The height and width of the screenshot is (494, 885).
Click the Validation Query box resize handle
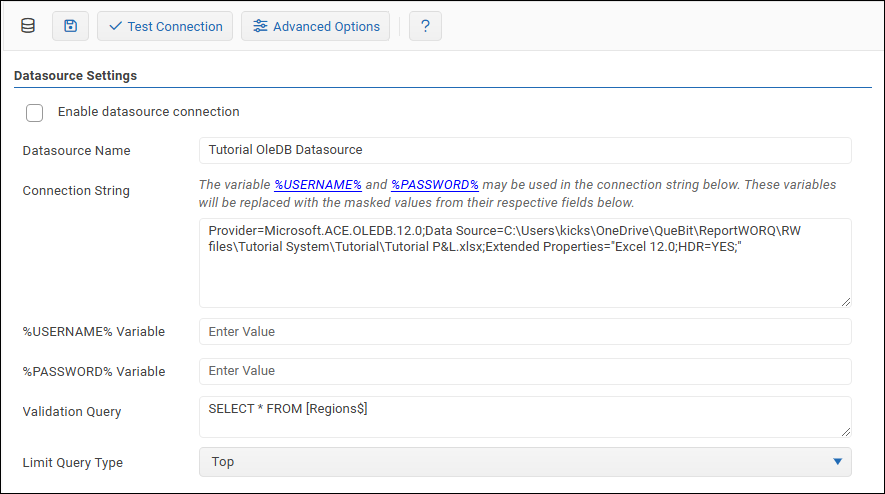[845, 431]
